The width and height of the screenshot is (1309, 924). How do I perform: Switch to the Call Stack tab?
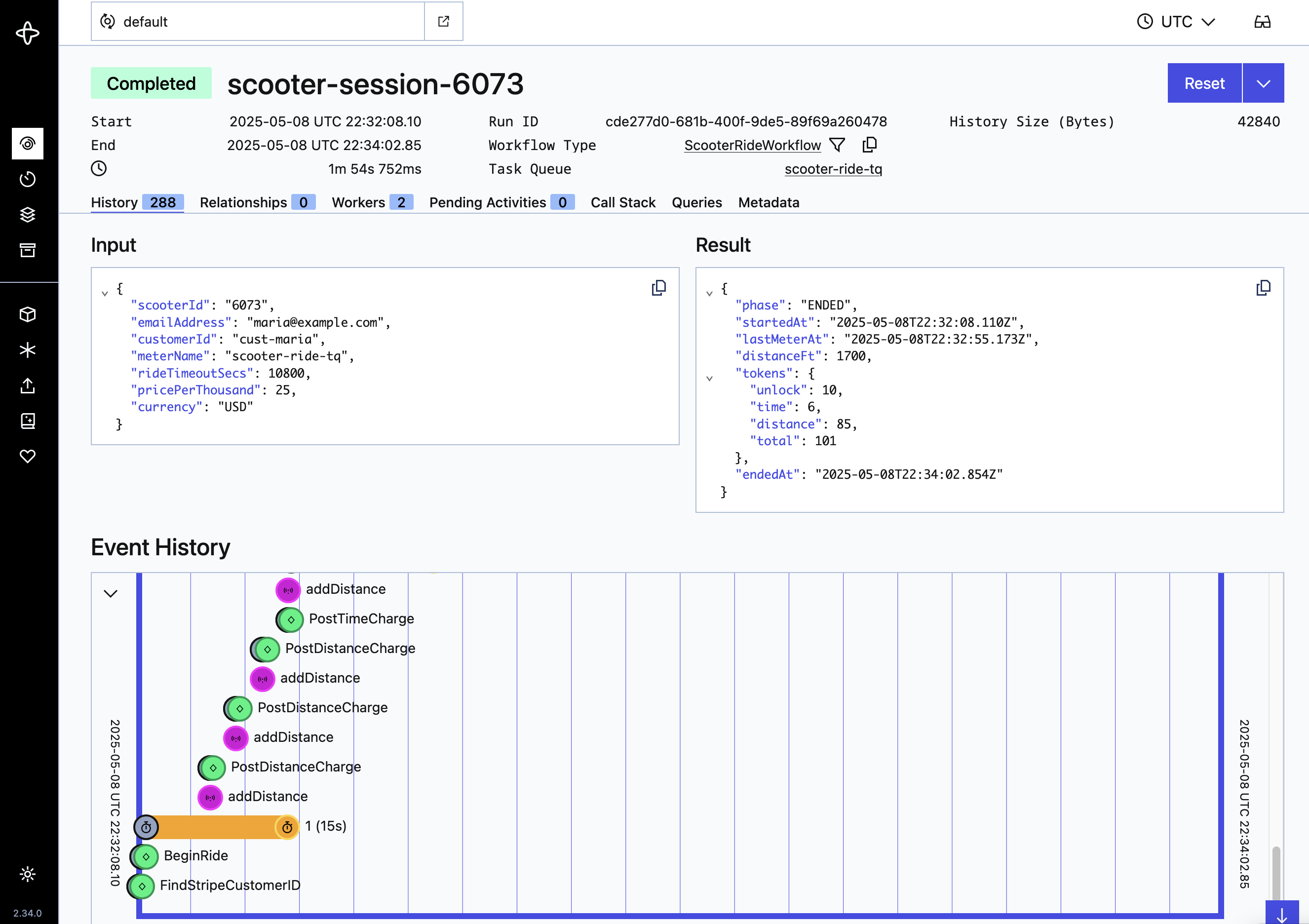click(x=622, y=202)
